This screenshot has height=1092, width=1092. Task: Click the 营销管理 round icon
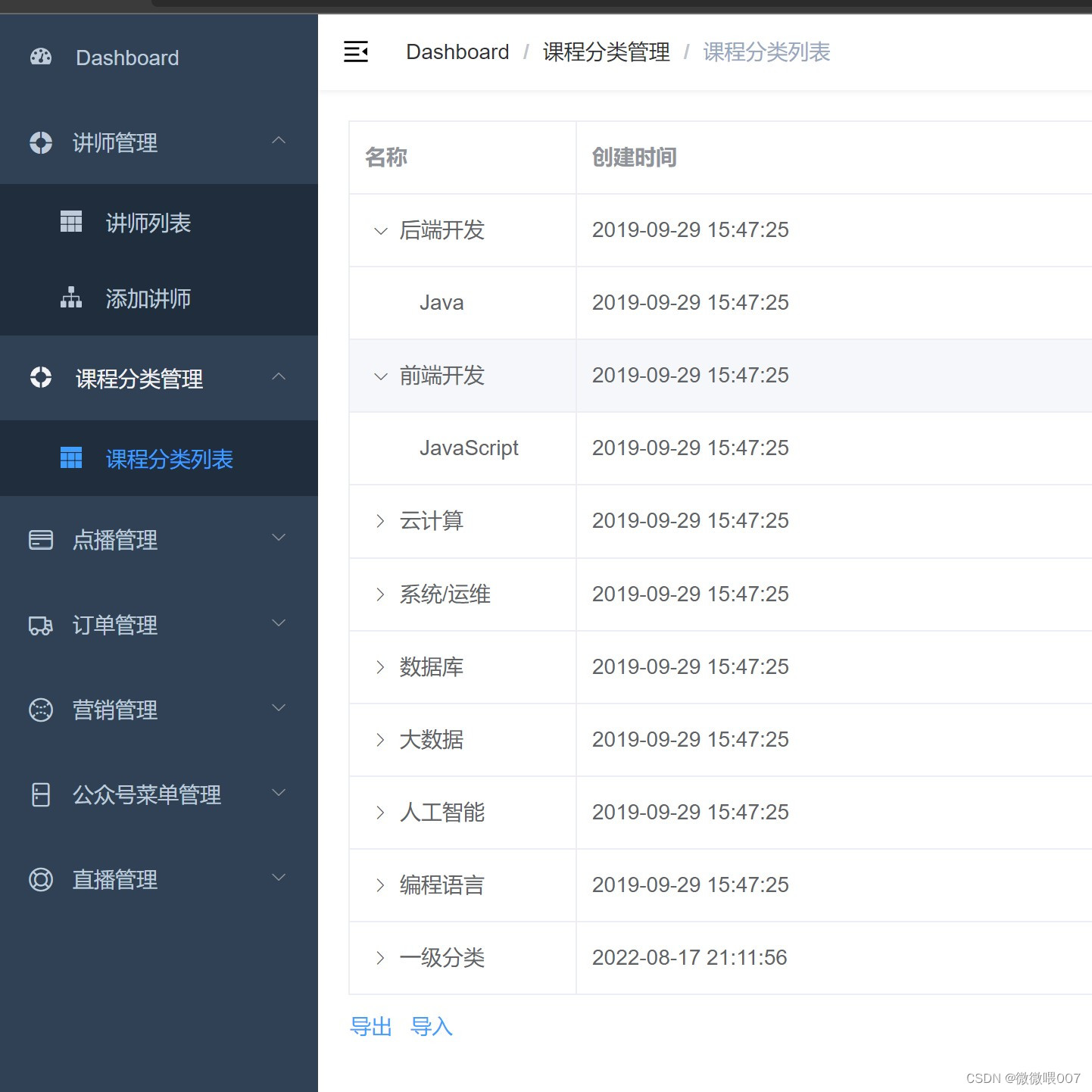(x=41, y=710)
